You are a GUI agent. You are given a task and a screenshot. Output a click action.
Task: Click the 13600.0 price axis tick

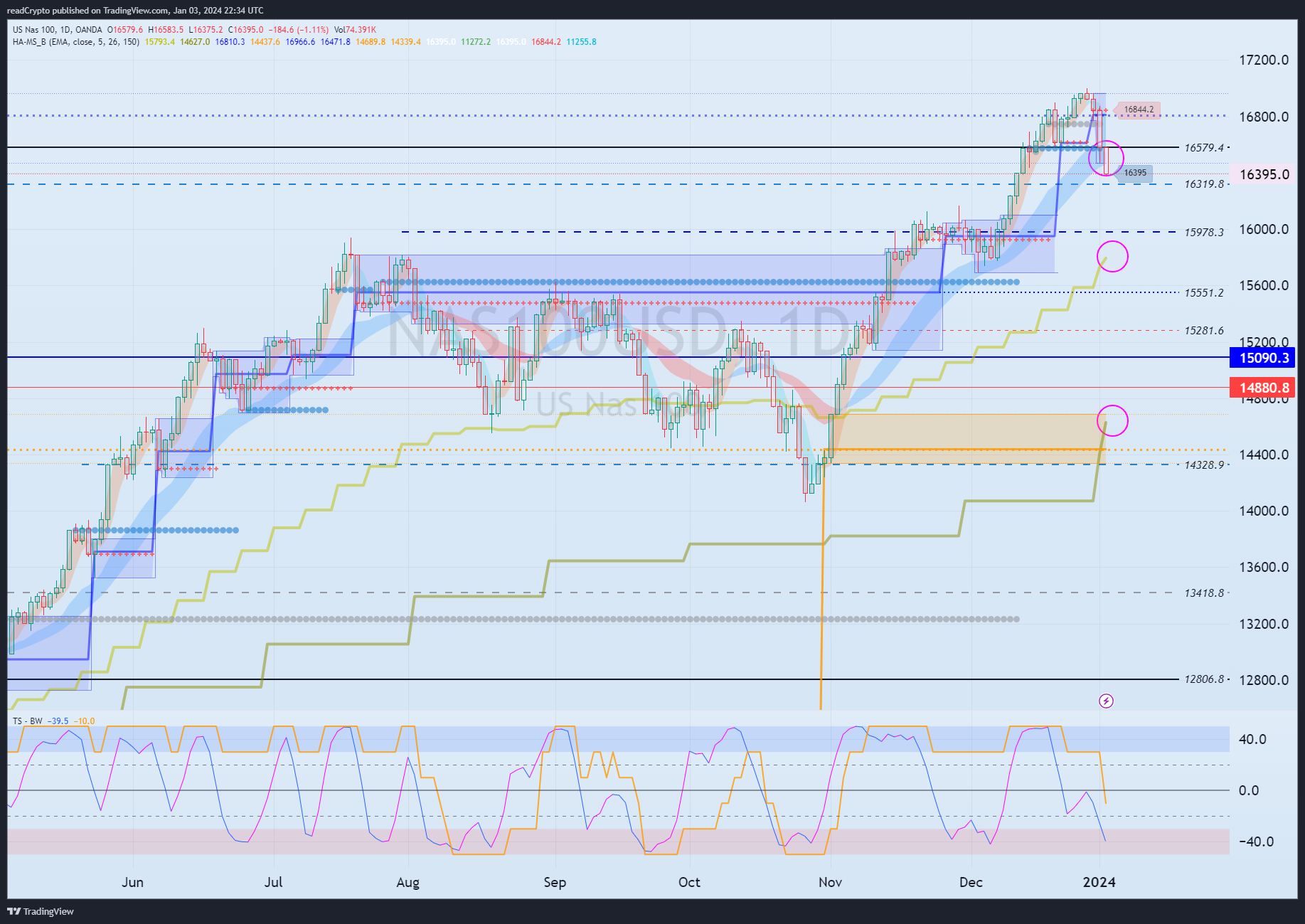pyautogui.click(x=1264, y=567)
